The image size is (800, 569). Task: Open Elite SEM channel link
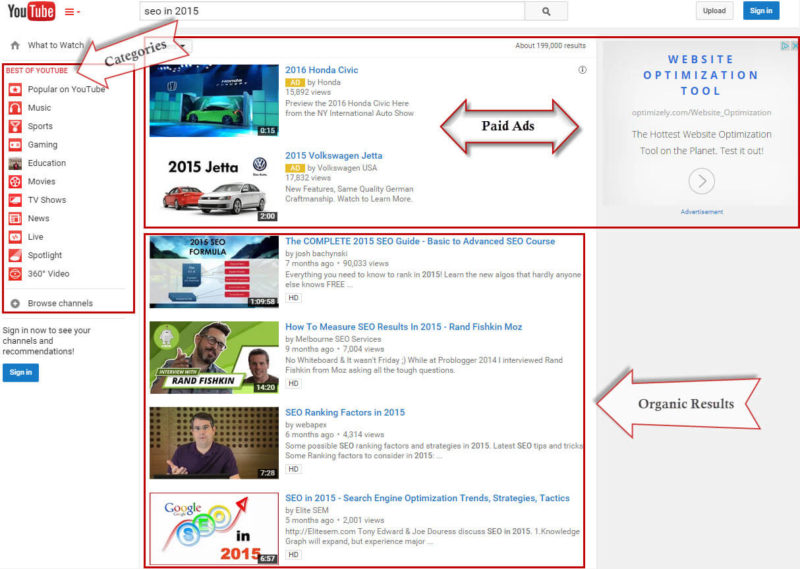[x=312, y=510]
